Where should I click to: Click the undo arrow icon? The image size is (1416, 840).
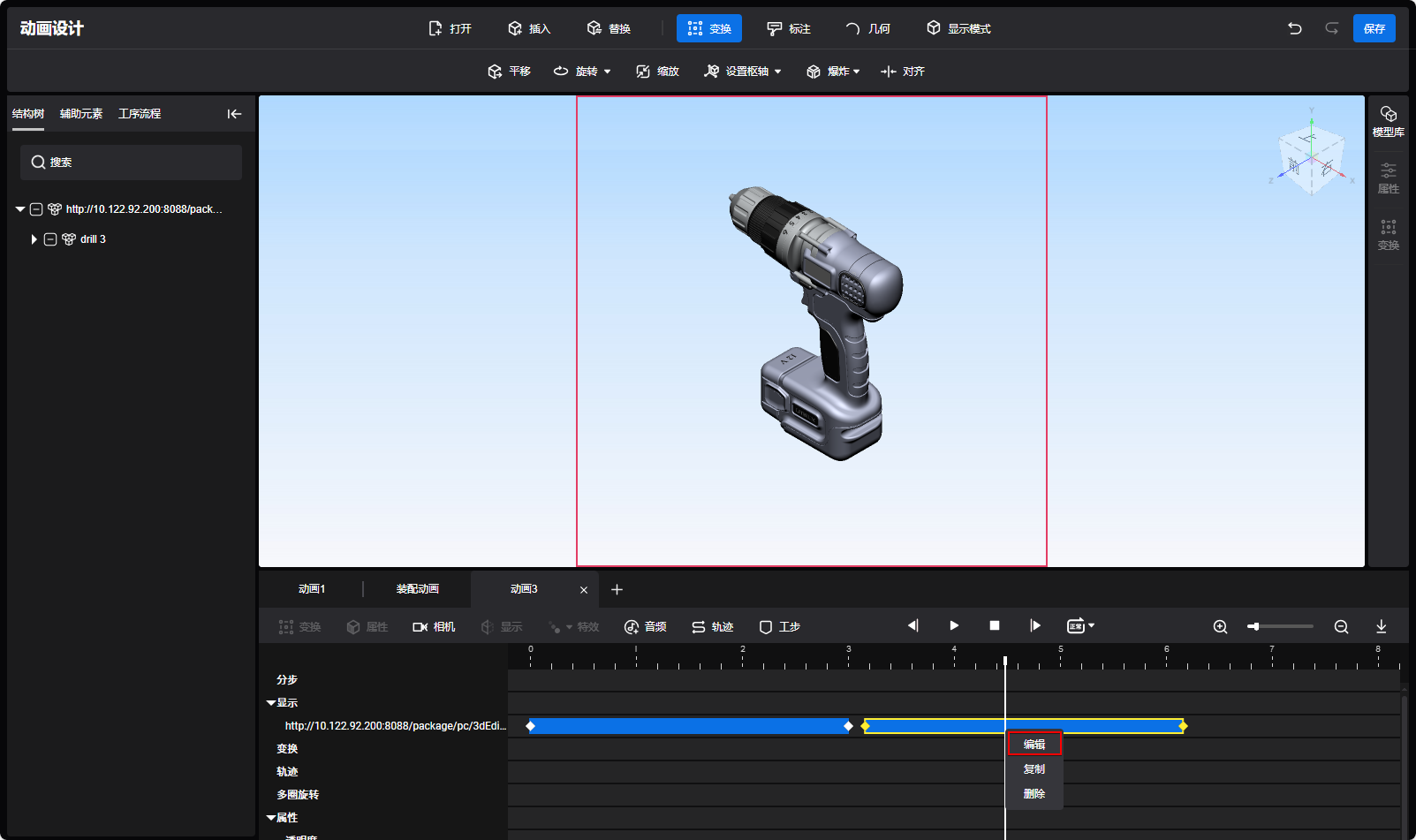1294,28
